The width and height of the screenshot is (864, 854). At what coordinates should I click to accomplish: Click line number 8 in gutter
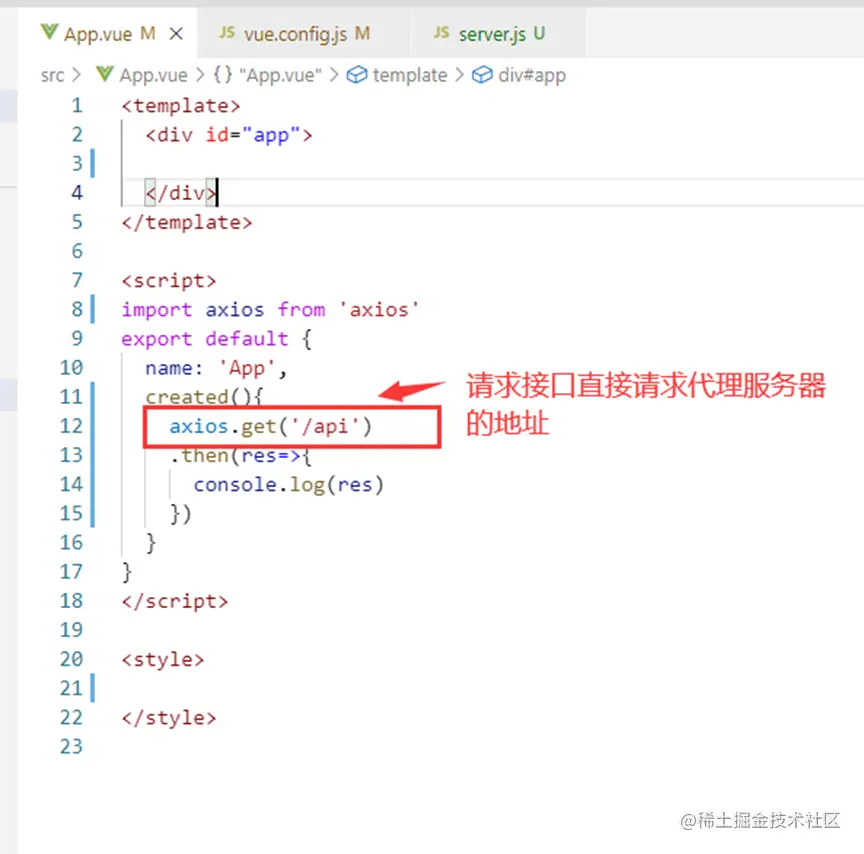coord(77,309)
